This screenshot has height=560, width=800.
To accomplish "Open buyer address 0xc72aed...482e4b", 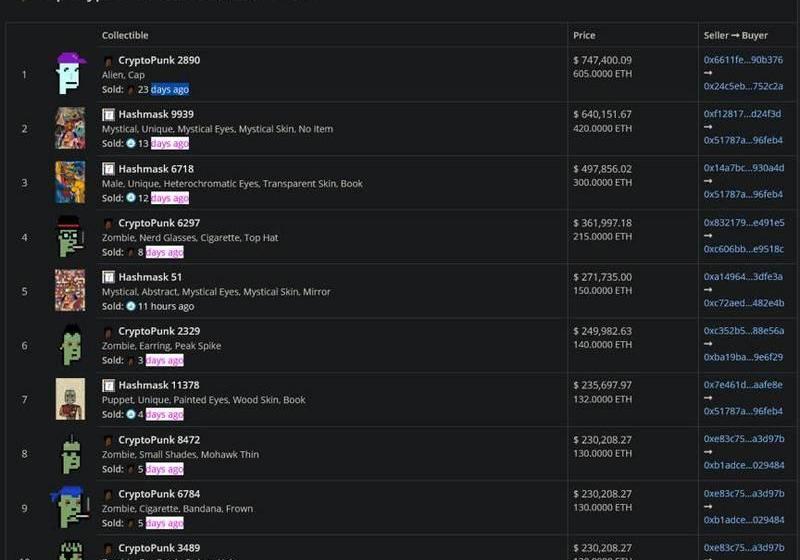I will coord(744,303).
